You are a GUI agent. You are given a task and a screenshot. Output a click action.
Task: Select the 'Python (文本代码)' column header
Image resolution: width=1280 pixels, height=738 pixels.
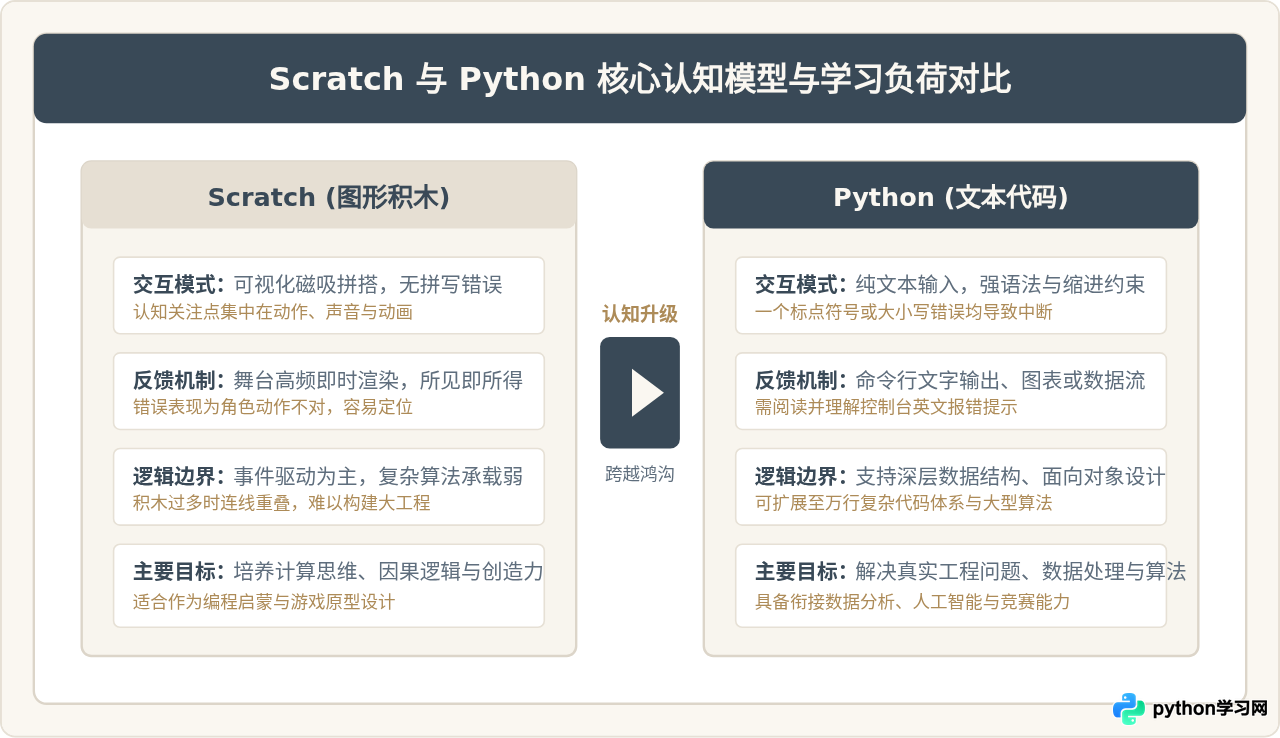point(951,197)
